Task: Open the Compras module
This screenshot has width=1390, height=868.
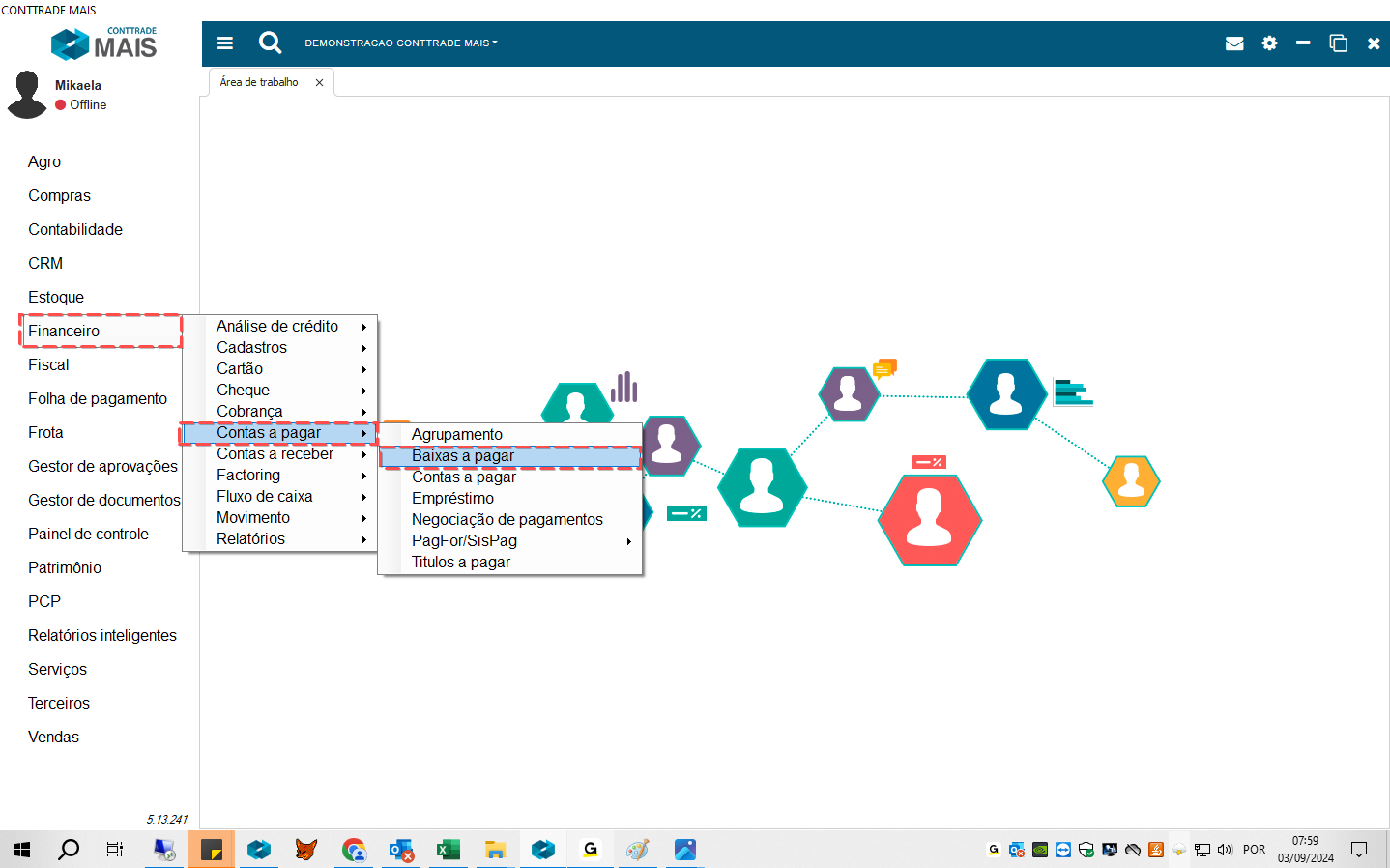Action: (x=59, y=196)
